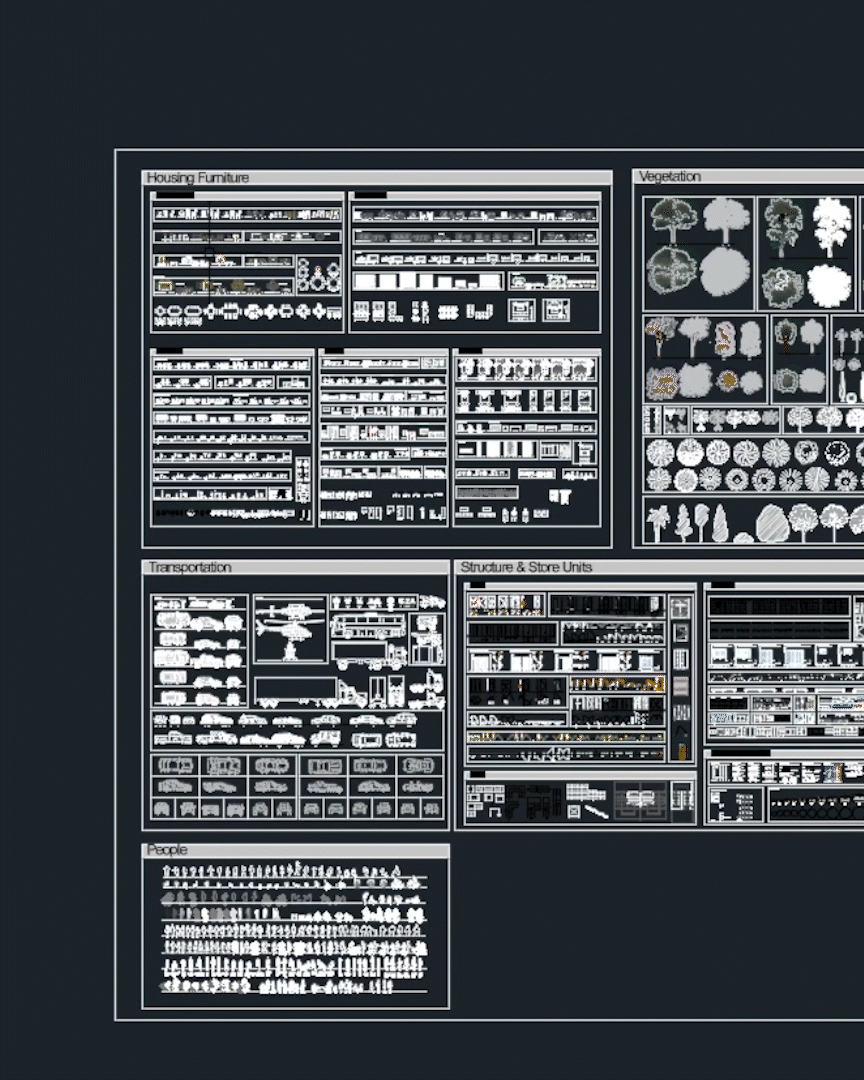Click the People section title
864x1080 pixels.
(x=167, y=849)
